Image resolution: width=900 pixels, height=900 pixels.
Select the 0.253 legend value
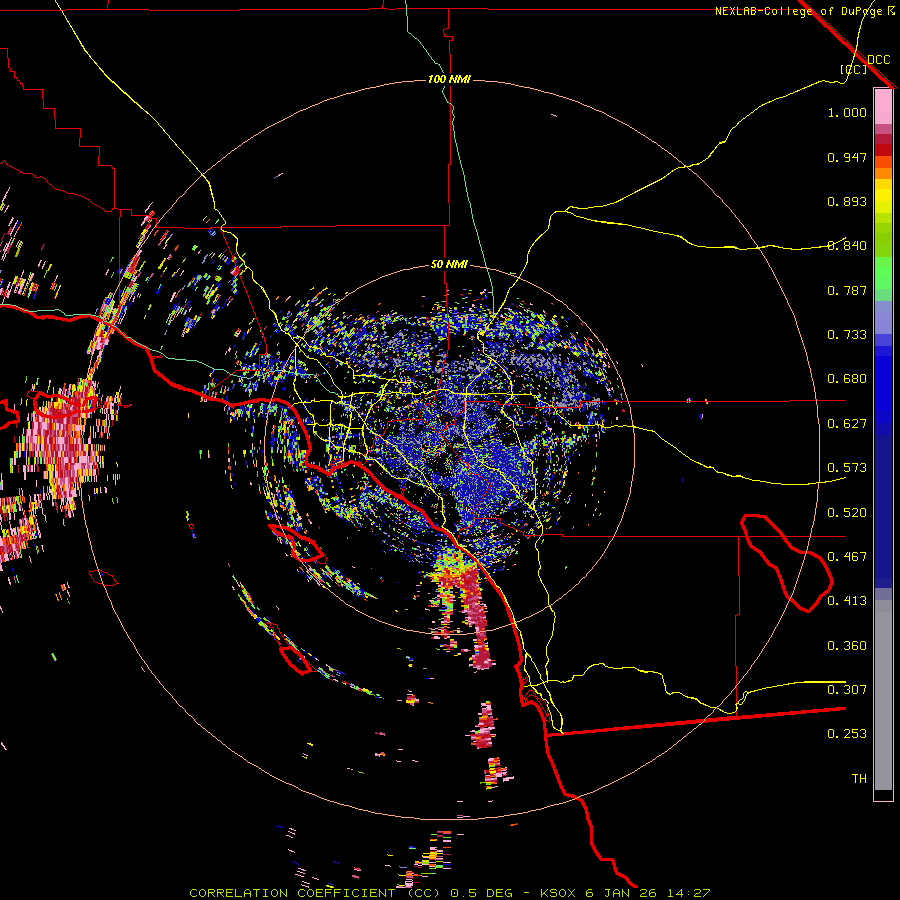(x=847, y=734)
